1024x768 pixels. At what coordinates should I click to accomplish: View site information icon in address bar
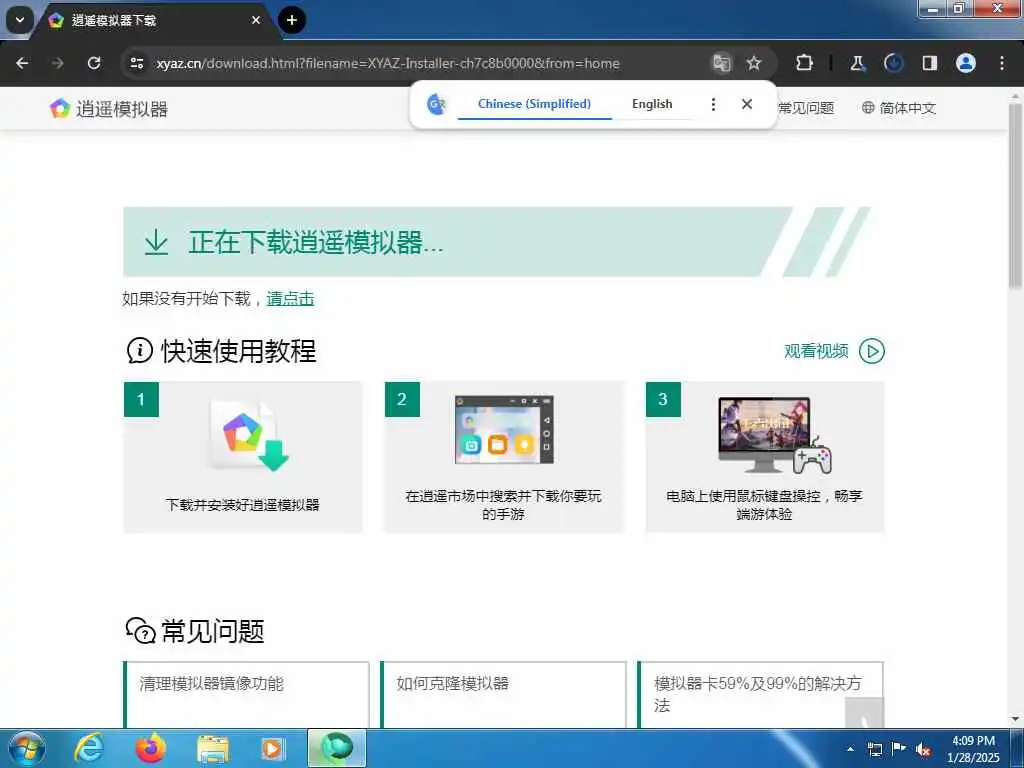coord(137,63)
